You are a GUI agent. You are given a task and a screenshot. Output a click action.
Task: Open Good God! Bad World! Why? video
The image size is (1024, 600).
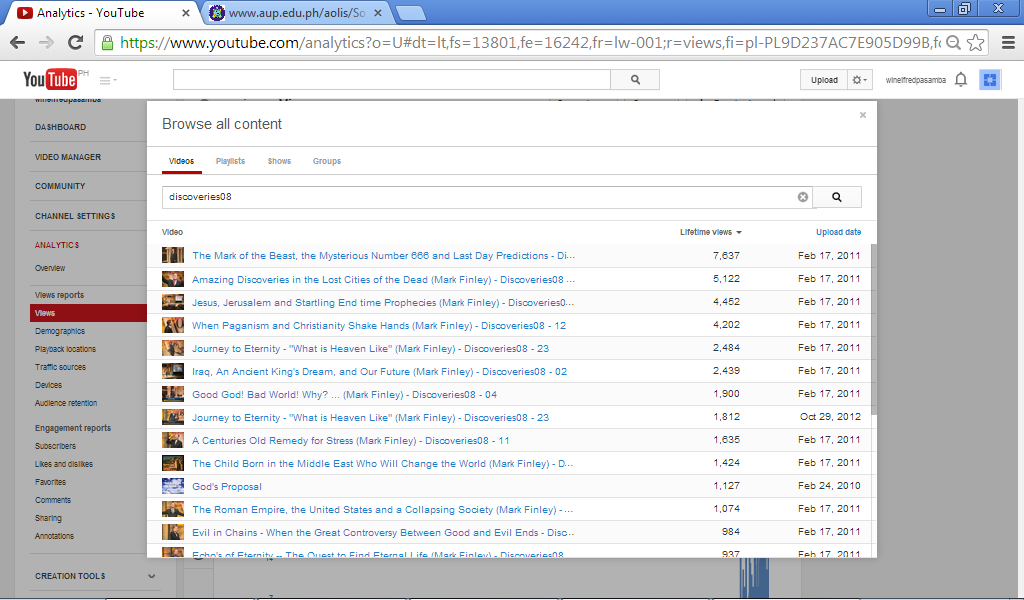[344, 394]
